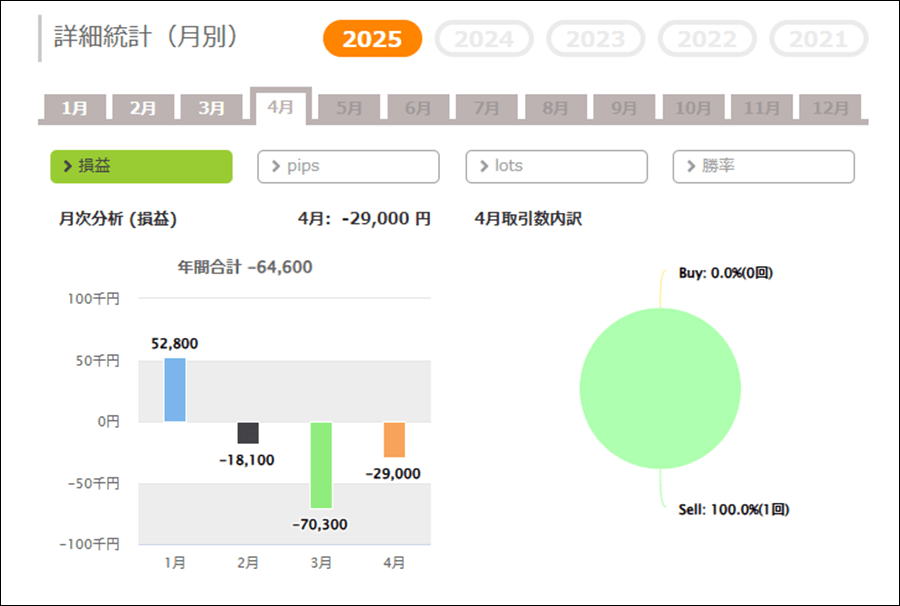Show the lots analysis view
Screen dimensions: 900x606
pyautogui.click(x=557, y=166)
